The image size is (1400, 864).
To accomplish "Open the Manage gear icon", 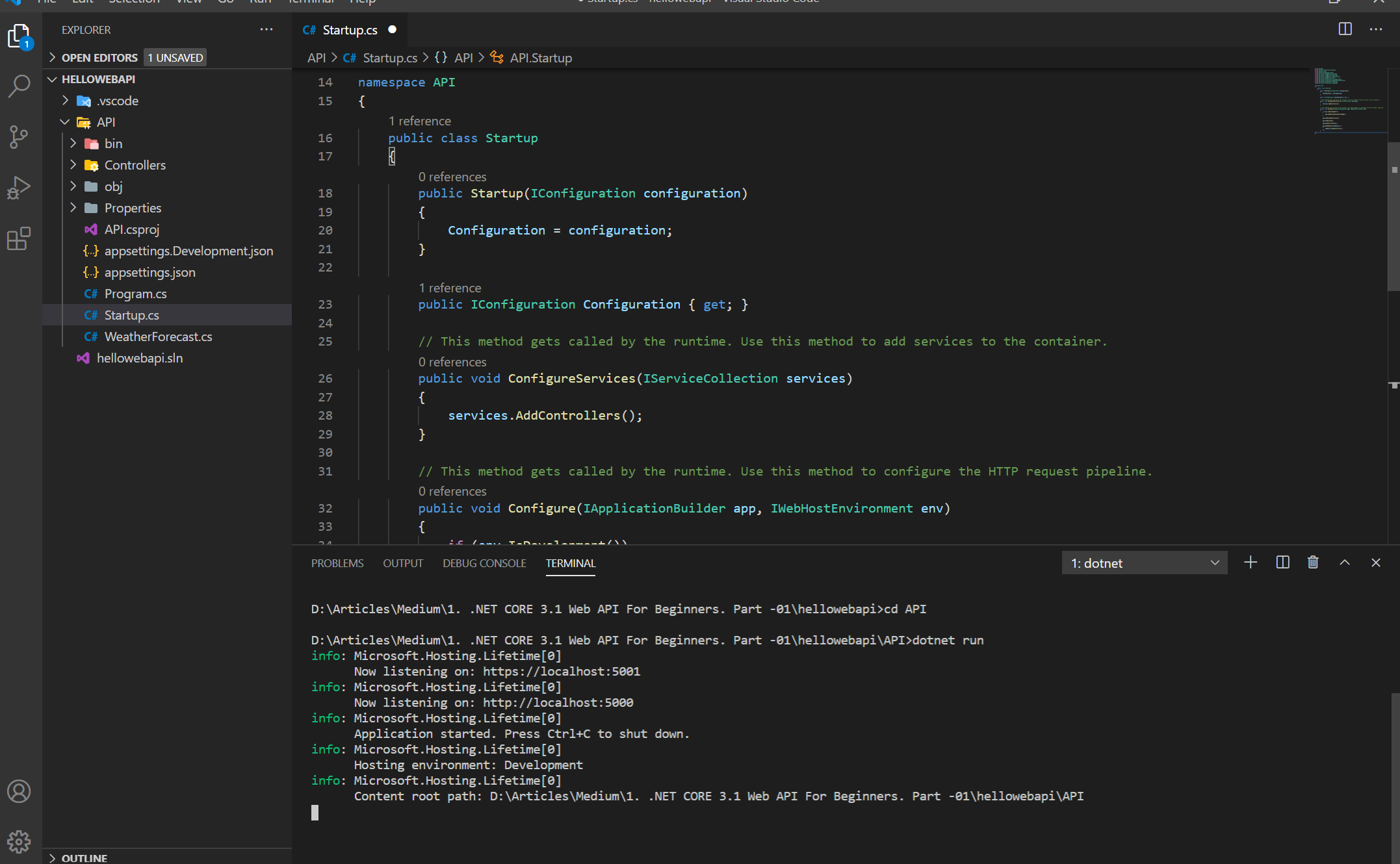I will pos(19,842).
